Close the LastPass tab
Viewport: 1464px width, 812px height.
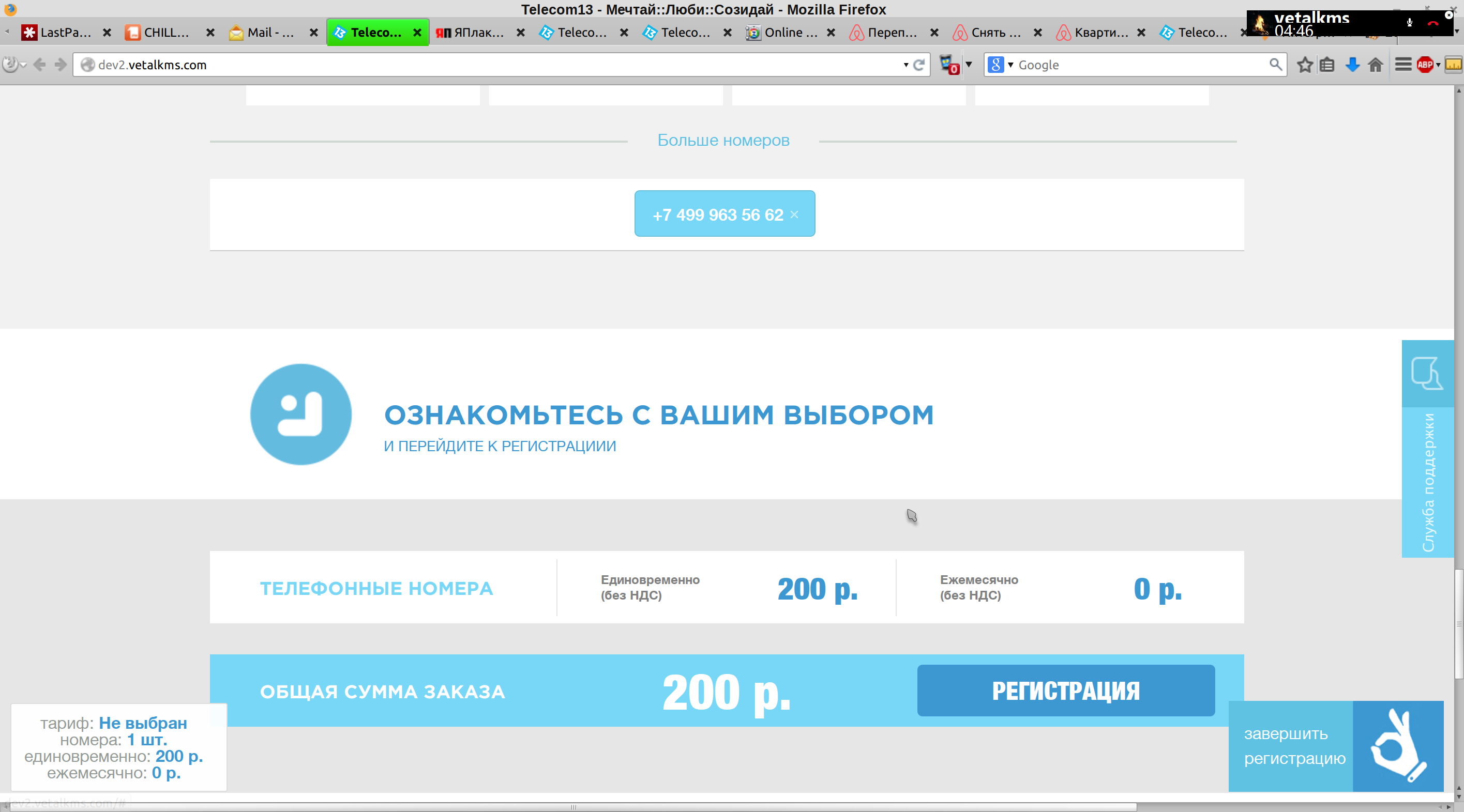107,33
